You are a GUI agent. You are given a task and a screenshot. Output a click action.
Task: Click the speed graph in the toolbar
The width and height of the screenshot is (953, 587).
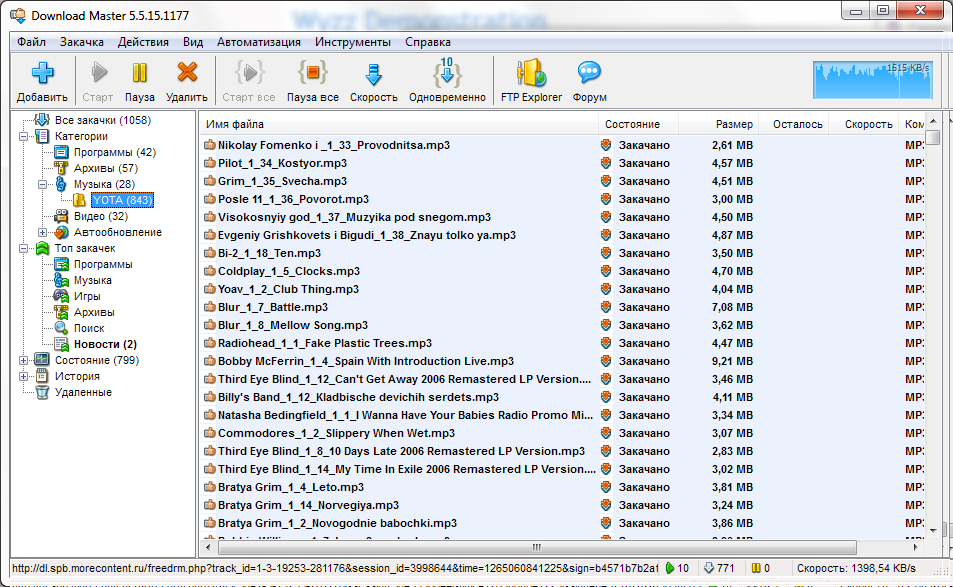point(873,79)
